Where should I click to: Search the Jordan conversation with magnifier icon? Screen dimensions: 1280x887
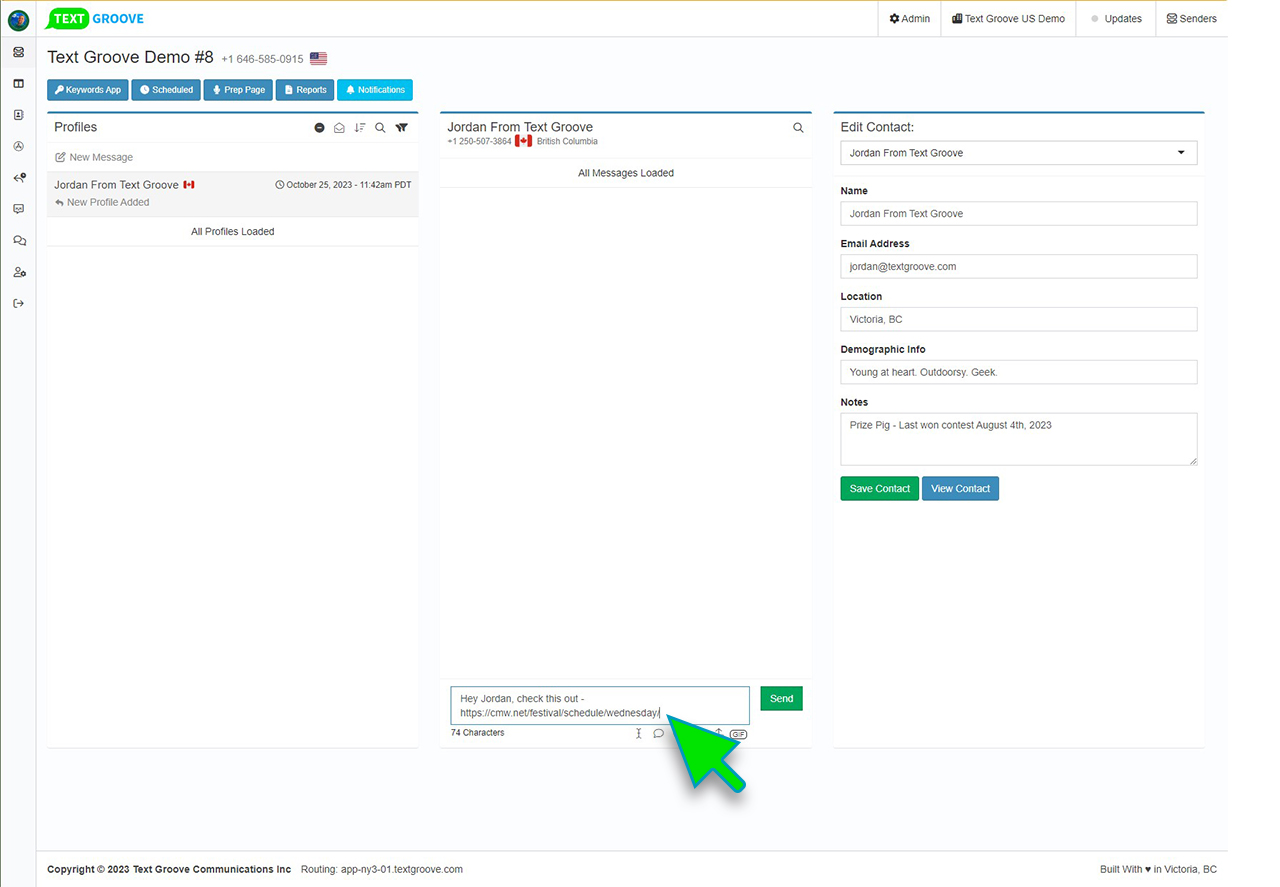pos(798,128)
